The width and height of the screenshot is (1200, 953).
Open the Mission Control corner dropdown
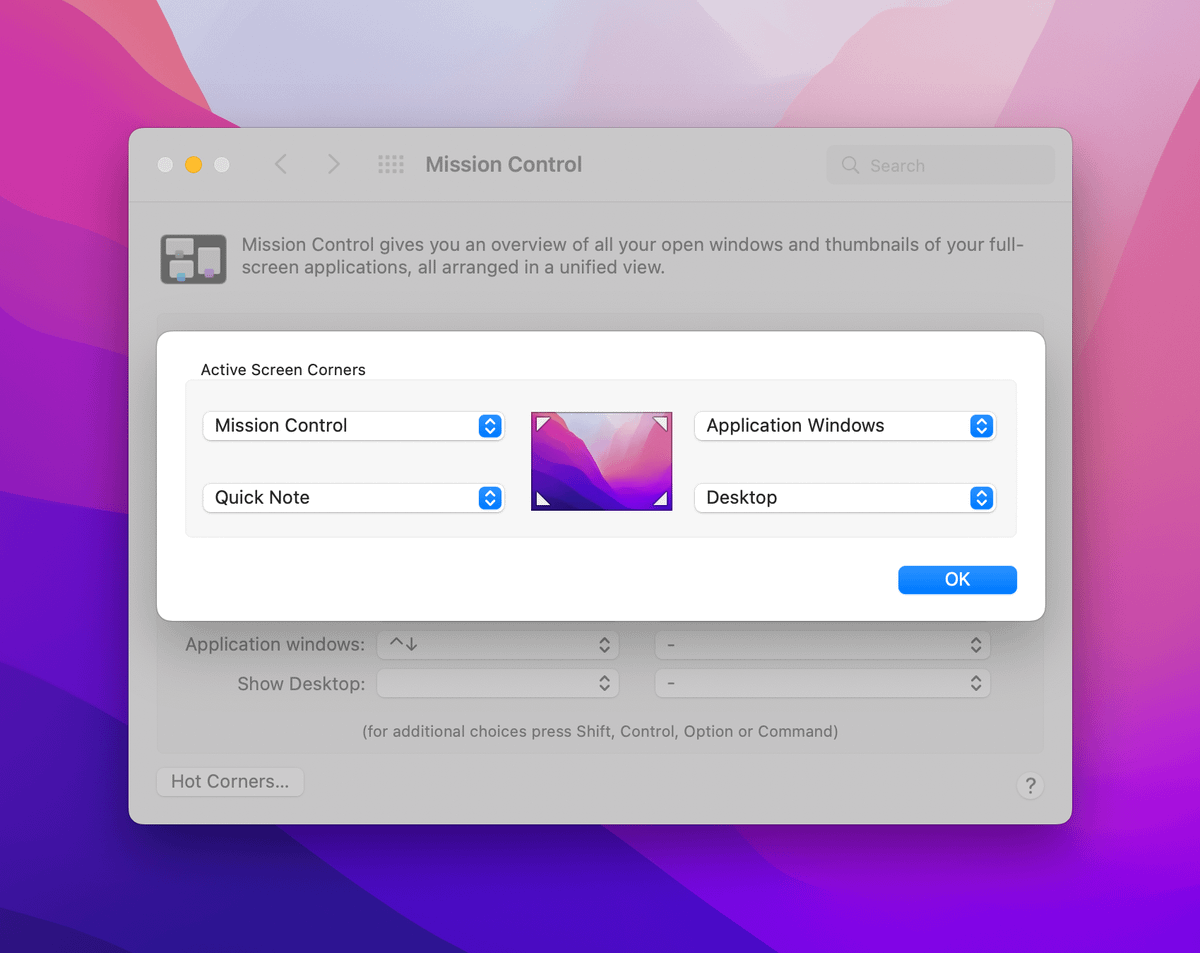(353, 426)
